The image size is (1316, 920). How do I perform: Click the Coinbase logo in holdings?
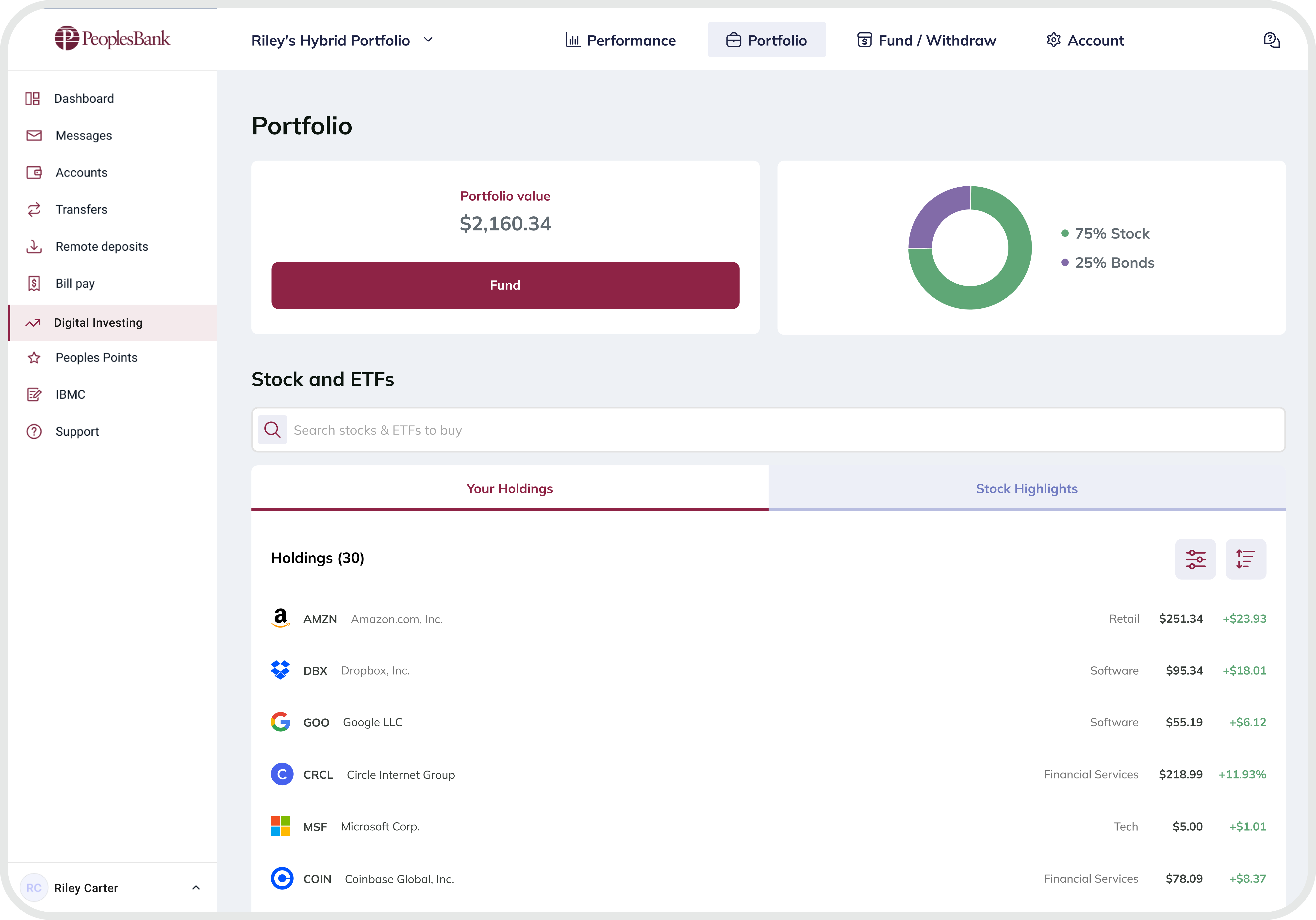[281, 878]
